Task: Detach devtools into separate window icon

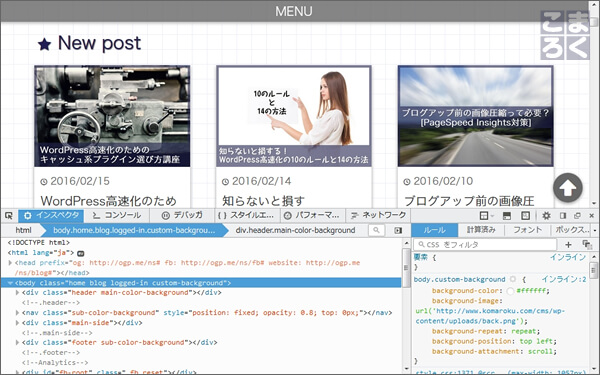Action: tap(577, 216)
